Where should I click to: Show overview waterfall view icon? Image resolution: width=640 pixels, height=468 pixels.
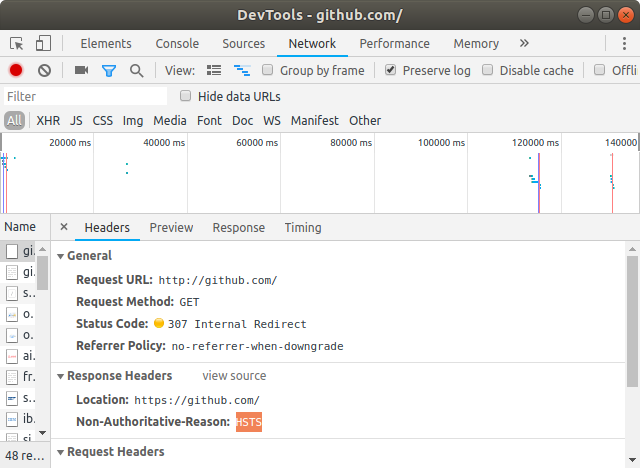pyautogui.click(x=242, y=70)
